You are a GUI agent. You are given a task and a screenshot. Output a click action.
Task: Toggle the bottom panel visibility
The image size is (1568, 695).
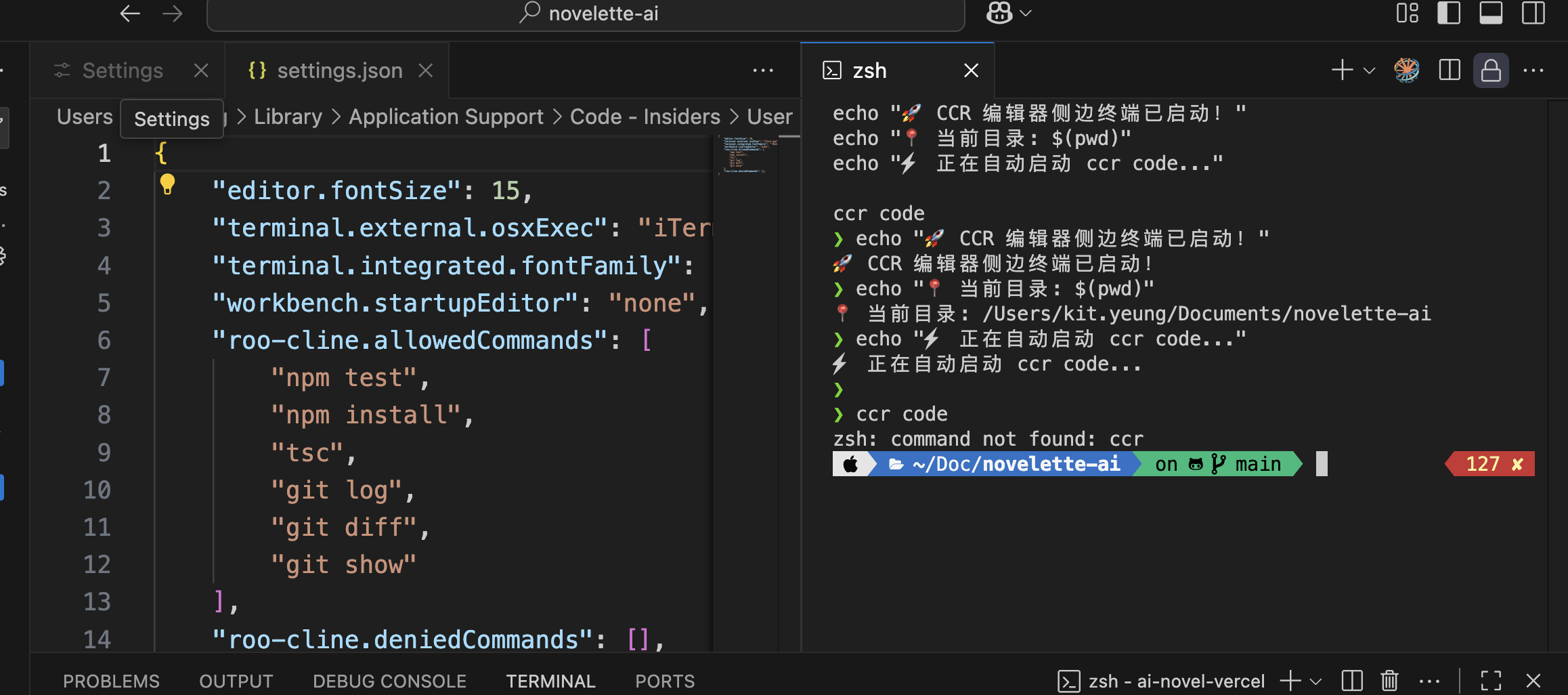point(1491,13)
